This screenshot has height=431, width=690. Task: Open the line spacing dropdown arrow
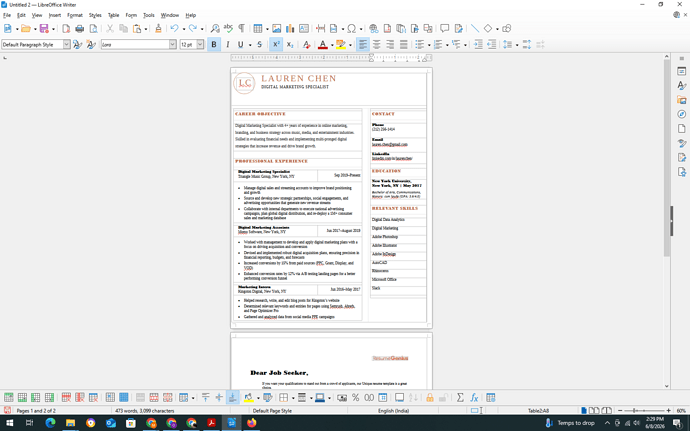tap(517, 45)
